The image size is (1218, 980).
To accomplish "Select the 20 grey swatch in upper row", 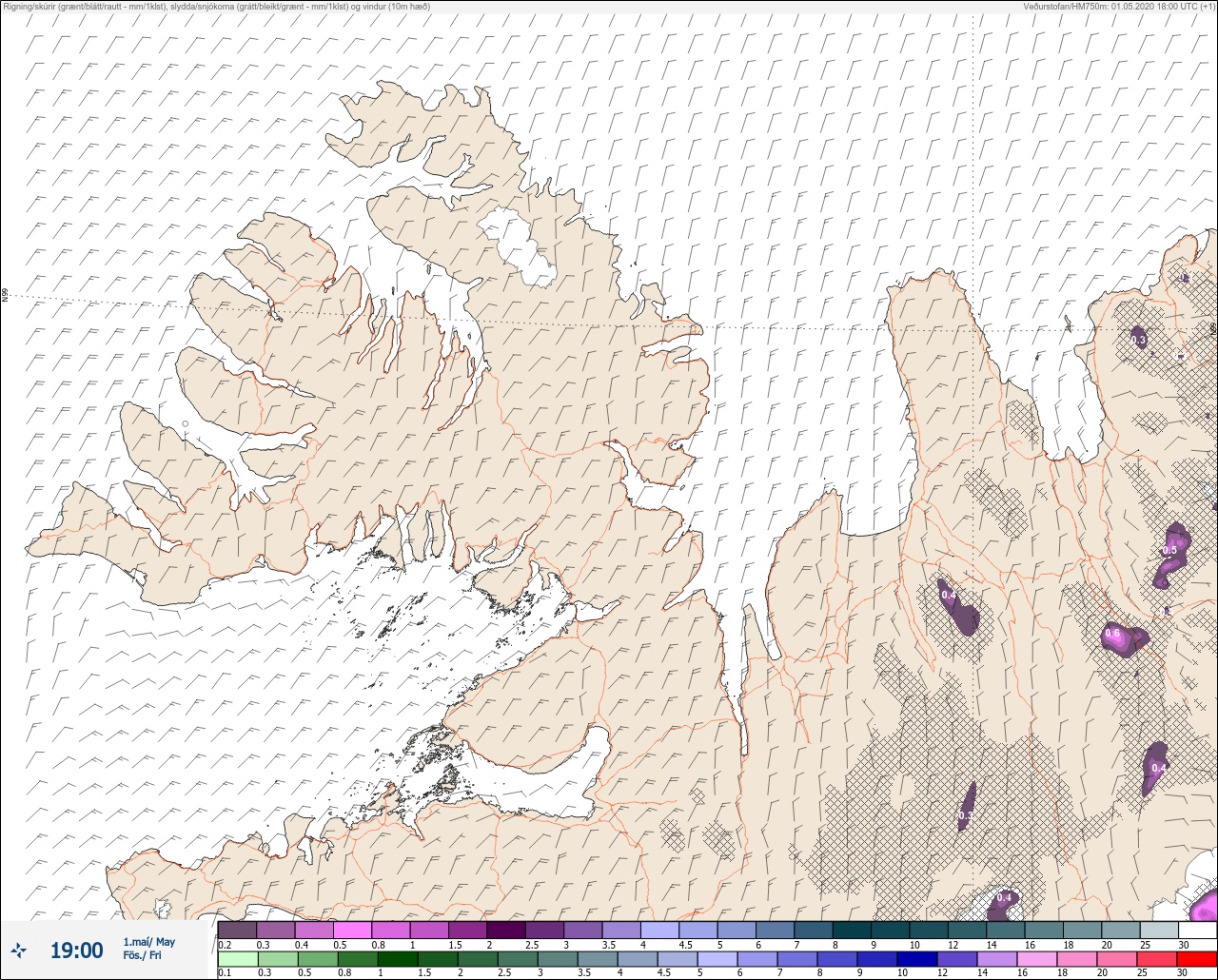I will (1120, 930).
